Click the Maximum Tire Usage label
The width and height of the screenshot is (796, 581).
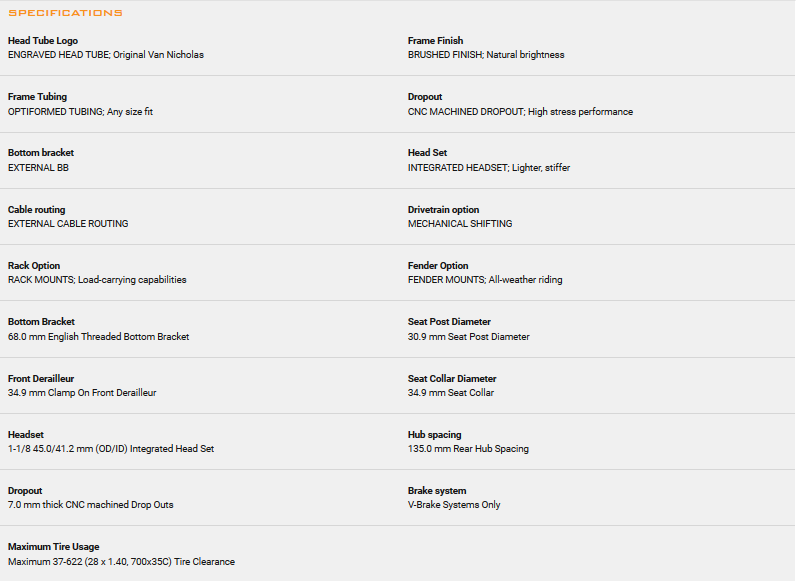54,547
